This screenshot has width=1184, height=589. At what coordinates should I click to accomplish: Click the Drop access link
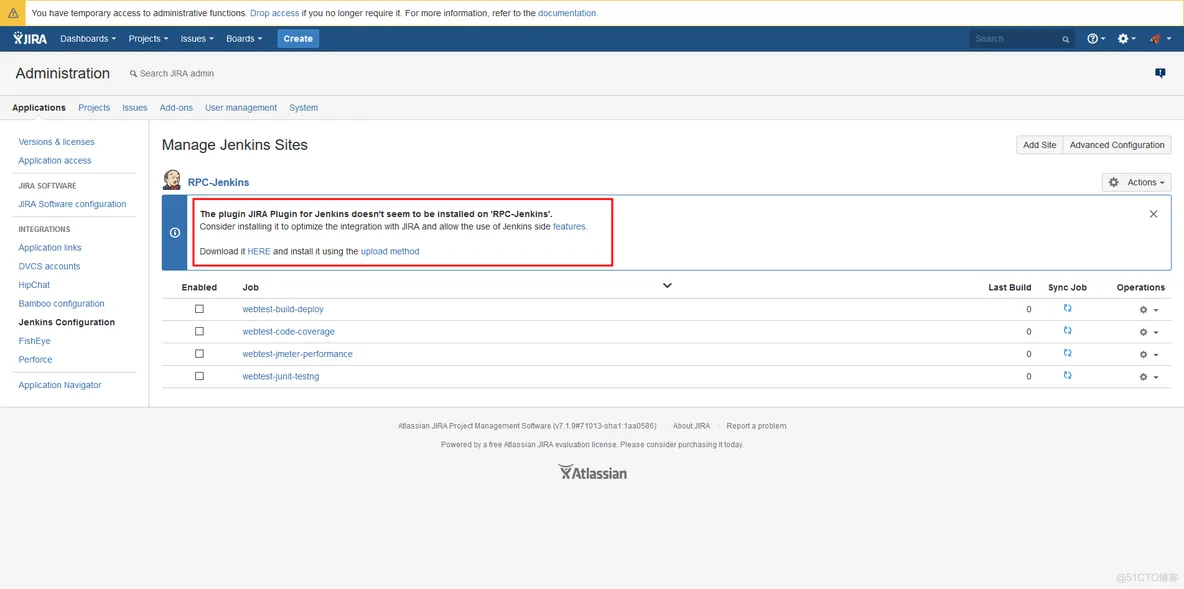pyautogui.click(x=274, y=13)
